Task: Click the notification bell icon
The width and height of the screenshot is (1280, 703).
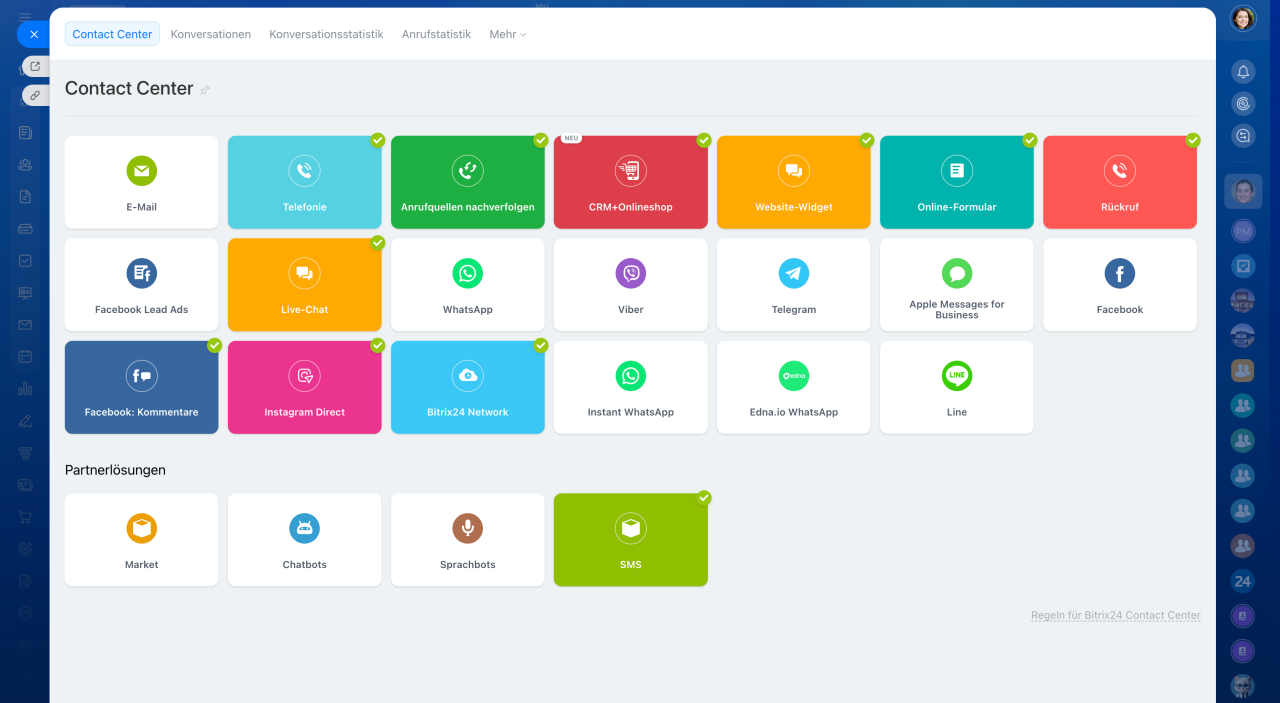Action: coord(1243,72)
